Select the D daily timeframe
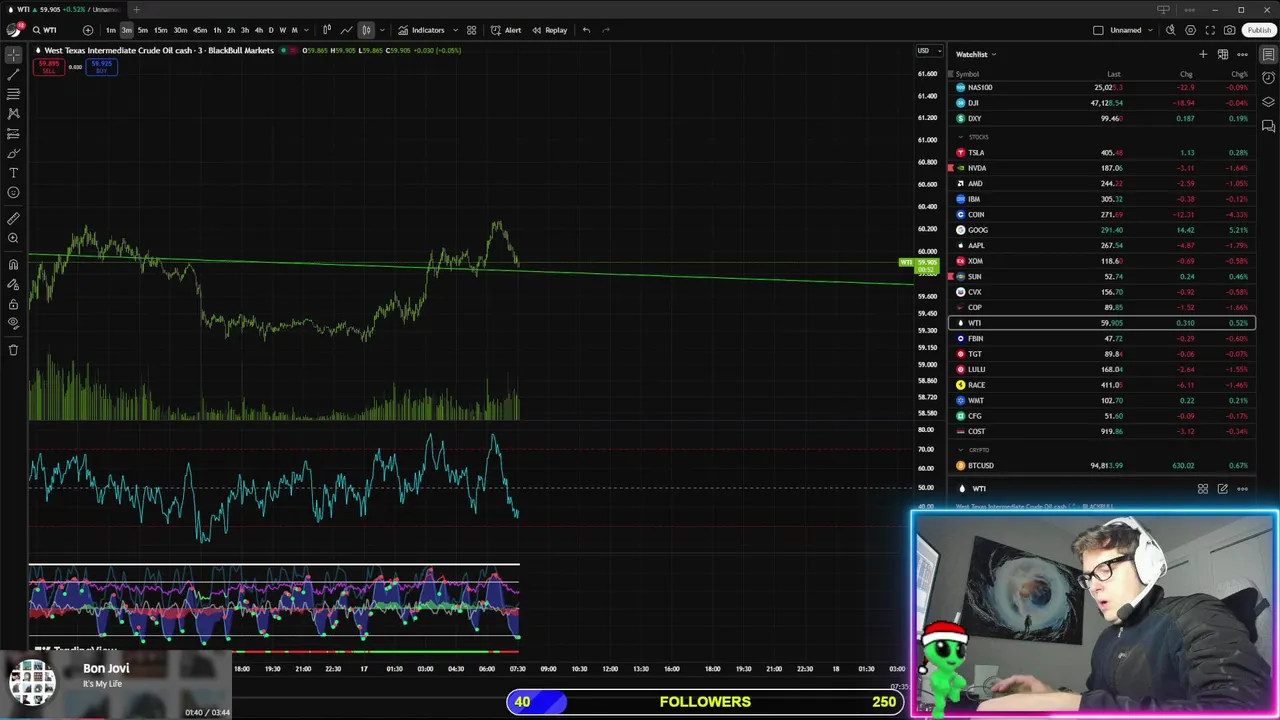Viewport: 1280px width, 720px height. 271,30
